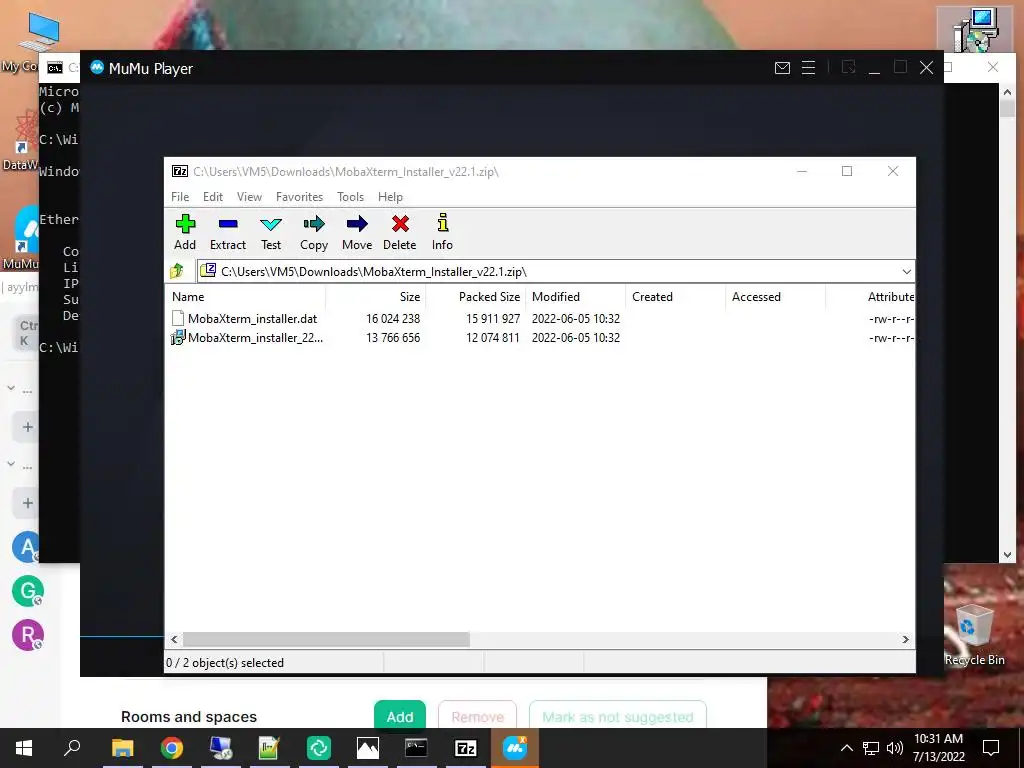Viewport: 1024px width, 768px height.
Task: Click the Extract toolbar icon
Action: (227, 232)
